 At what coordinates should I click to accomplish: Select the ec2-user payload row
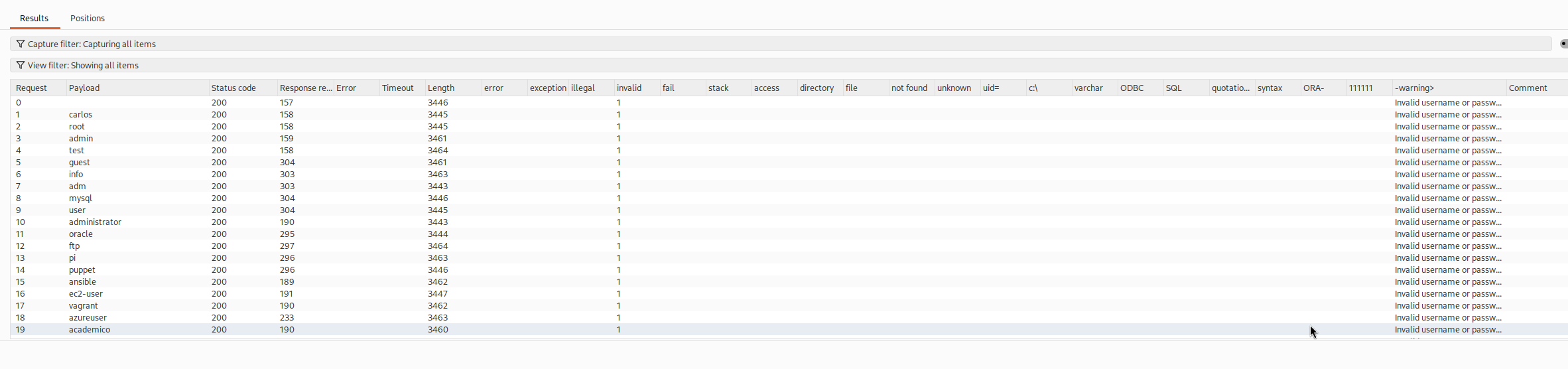pyautogui.click(x=789, y=293)
